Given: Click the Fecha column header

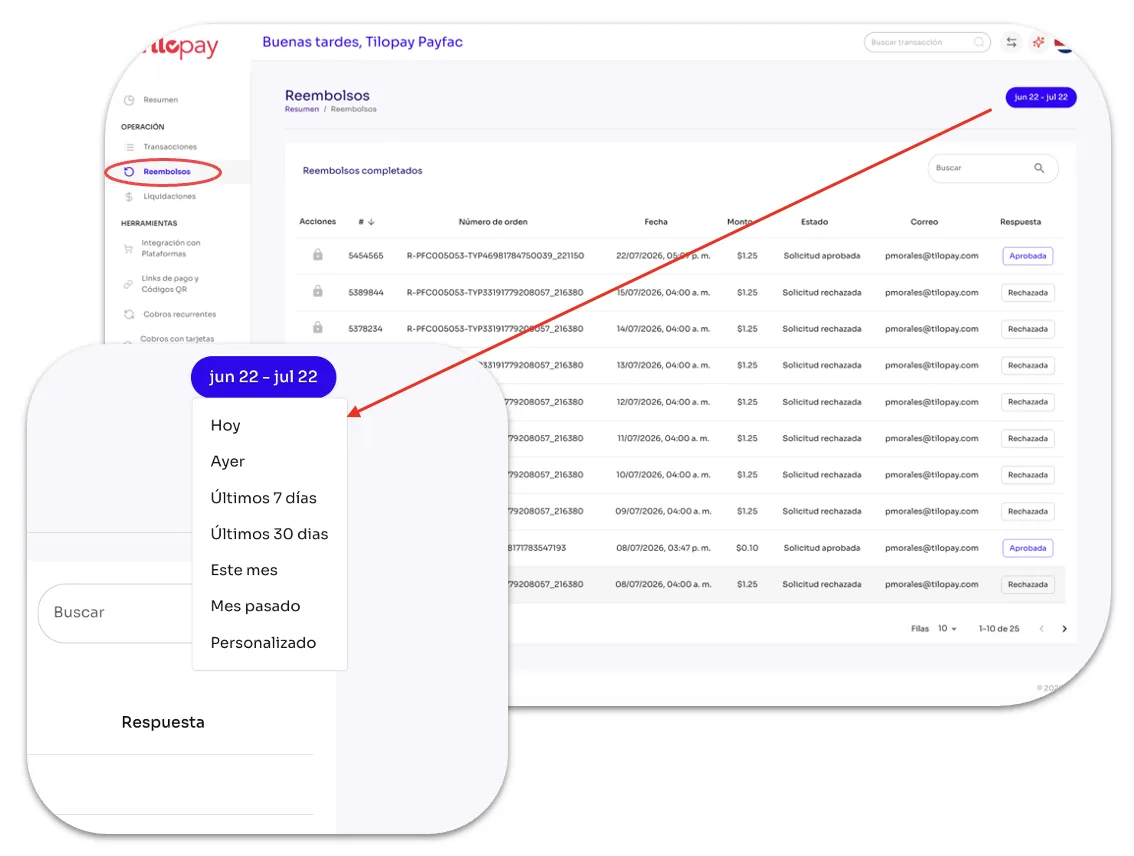Looking at the screenshot, I should tap(656, 222).
